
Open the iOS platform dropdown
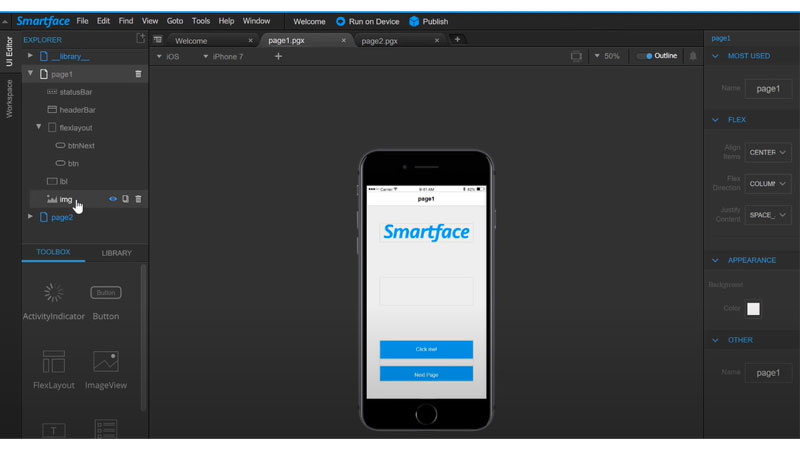point(168,57)
